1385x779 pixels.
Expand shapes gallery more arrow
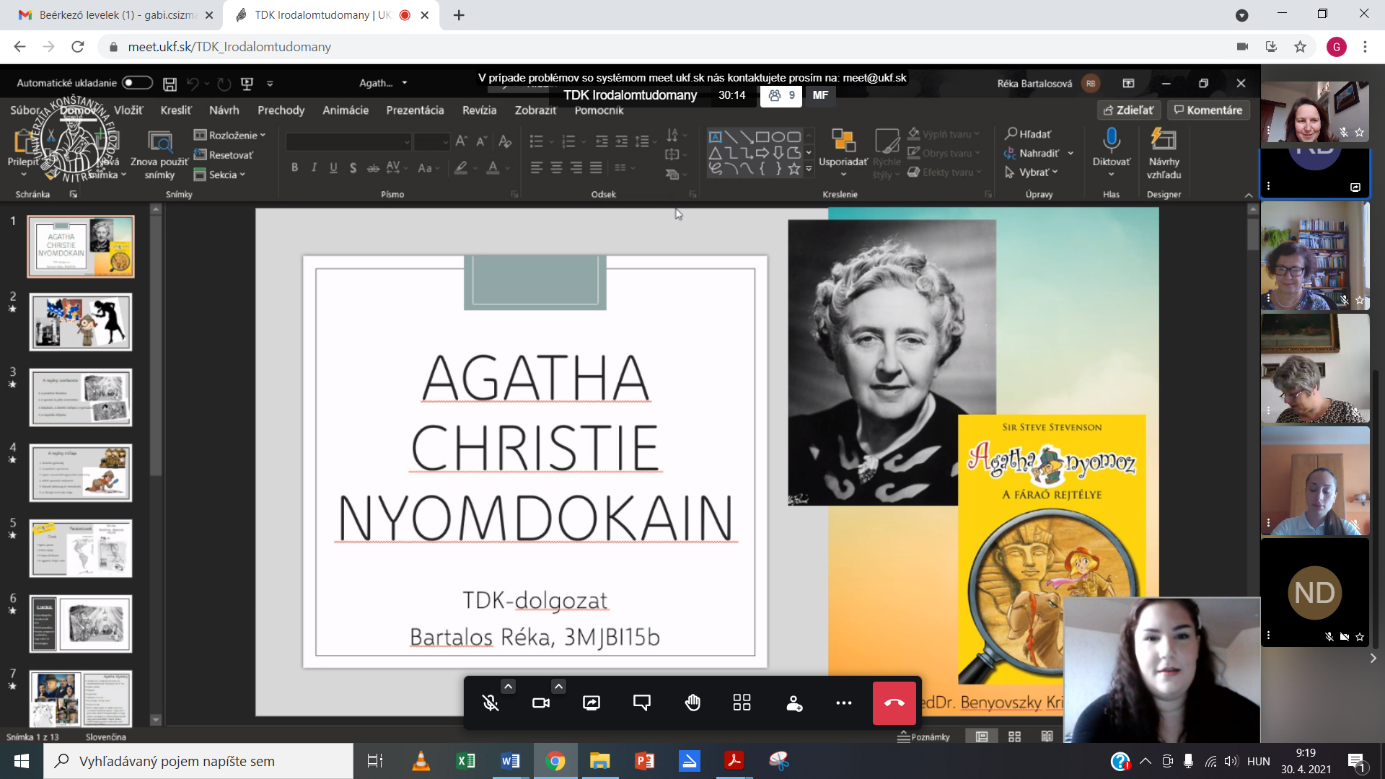click(x=809, y=170)
